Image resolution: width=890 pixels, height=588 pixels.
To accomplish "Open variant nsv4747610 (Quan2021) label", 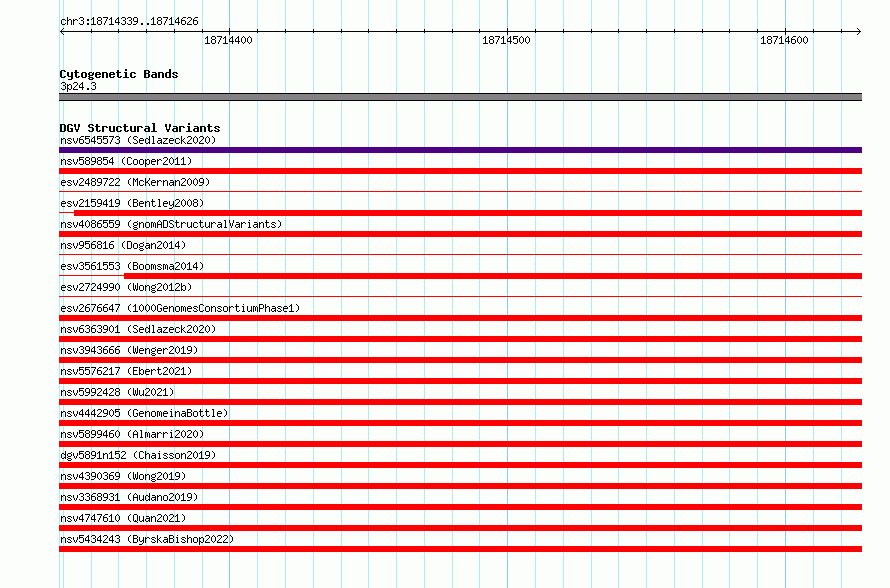I will coord(123,518).
